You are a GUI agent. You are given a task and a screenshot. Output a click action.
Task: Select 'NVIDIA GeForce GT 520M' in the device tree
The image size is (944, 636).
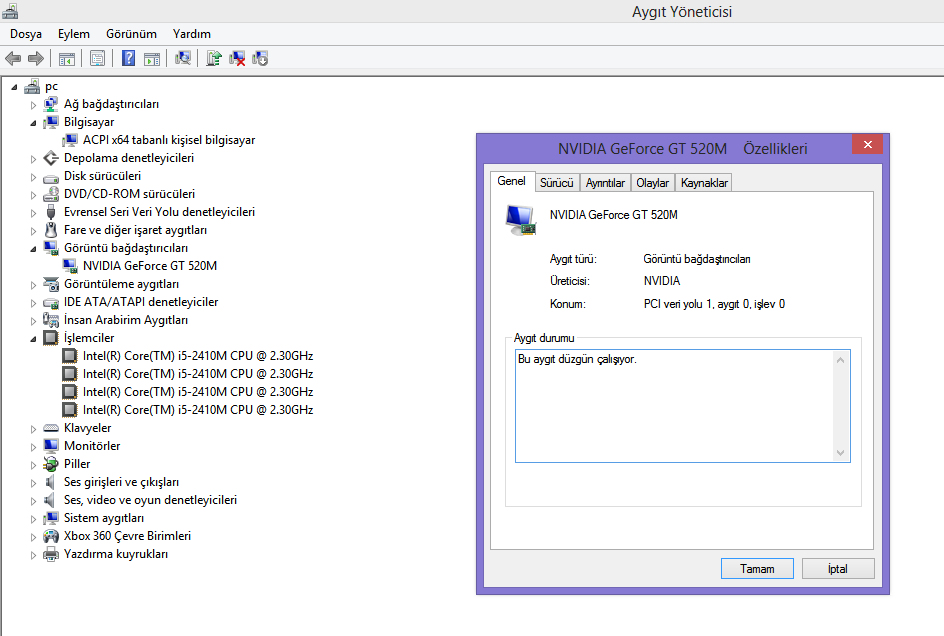(150, 266)
